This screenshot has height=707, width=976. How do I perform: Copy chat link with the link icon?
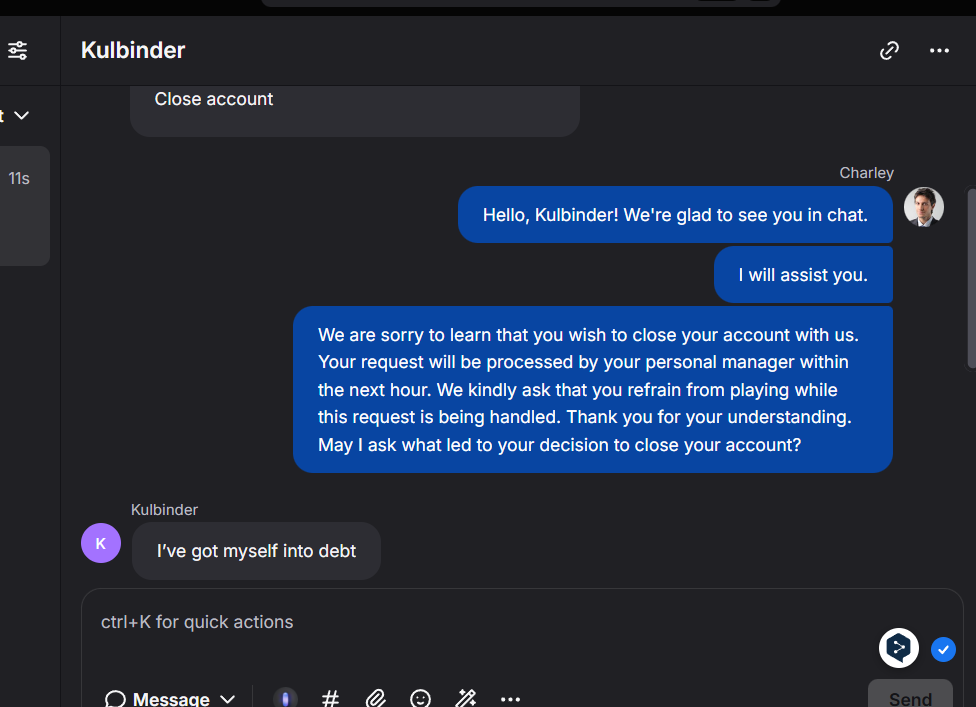[889, 50]
